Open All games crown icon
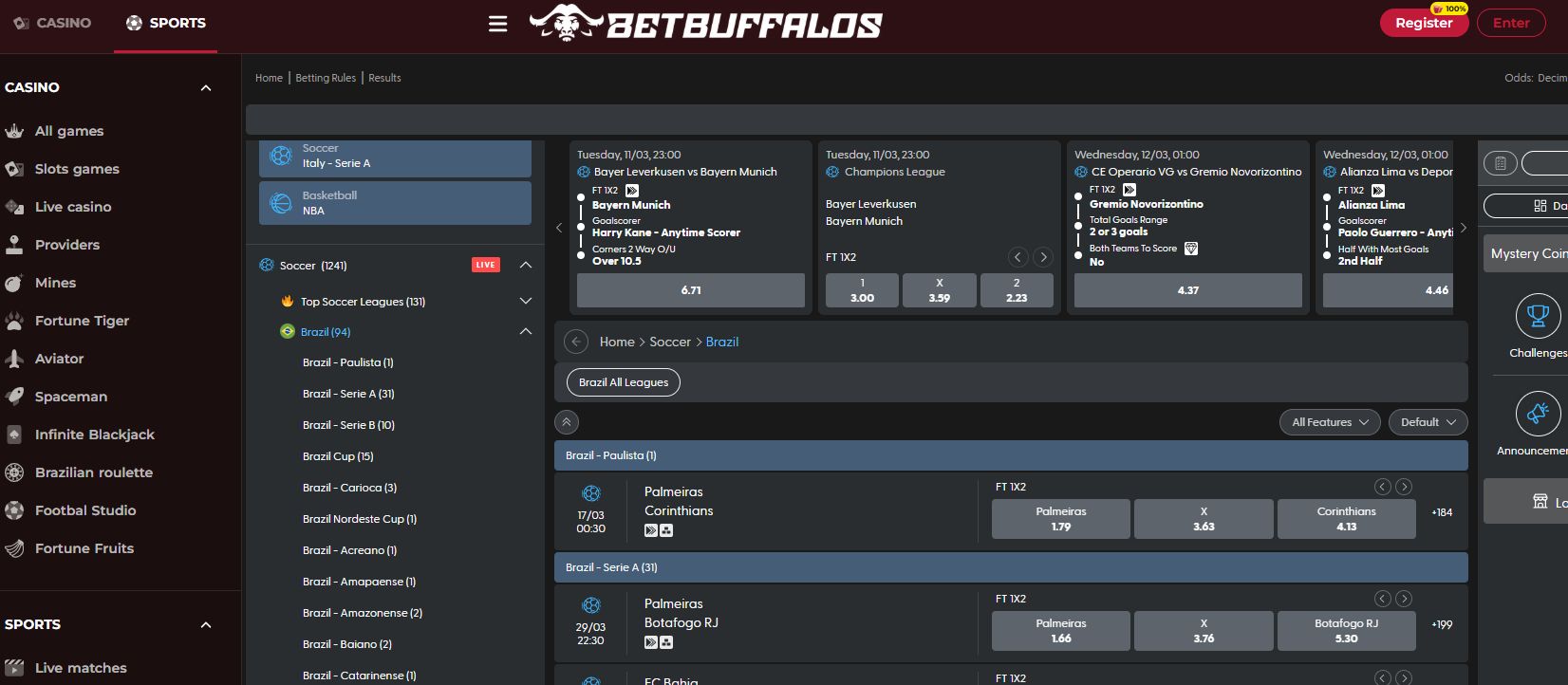This screenshot has height=685, width=1568. 14,131
